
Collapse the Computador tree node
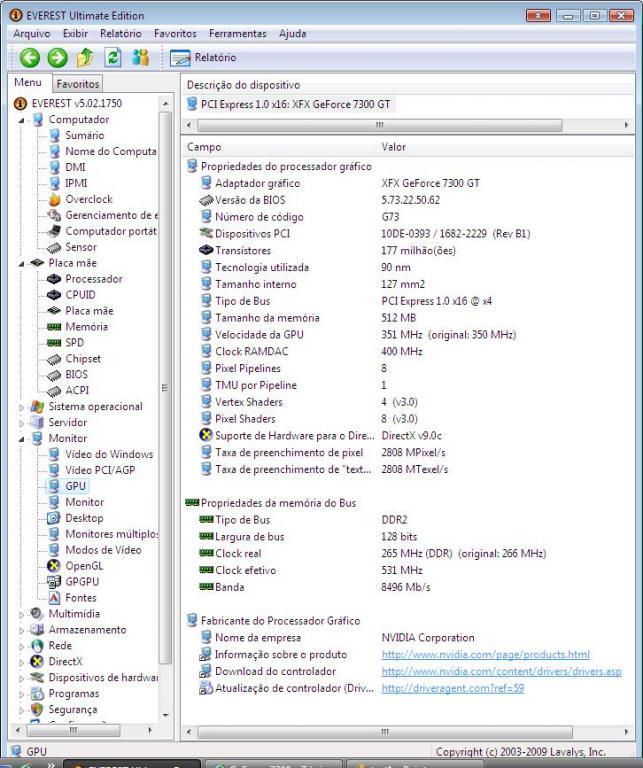point(21,120)
